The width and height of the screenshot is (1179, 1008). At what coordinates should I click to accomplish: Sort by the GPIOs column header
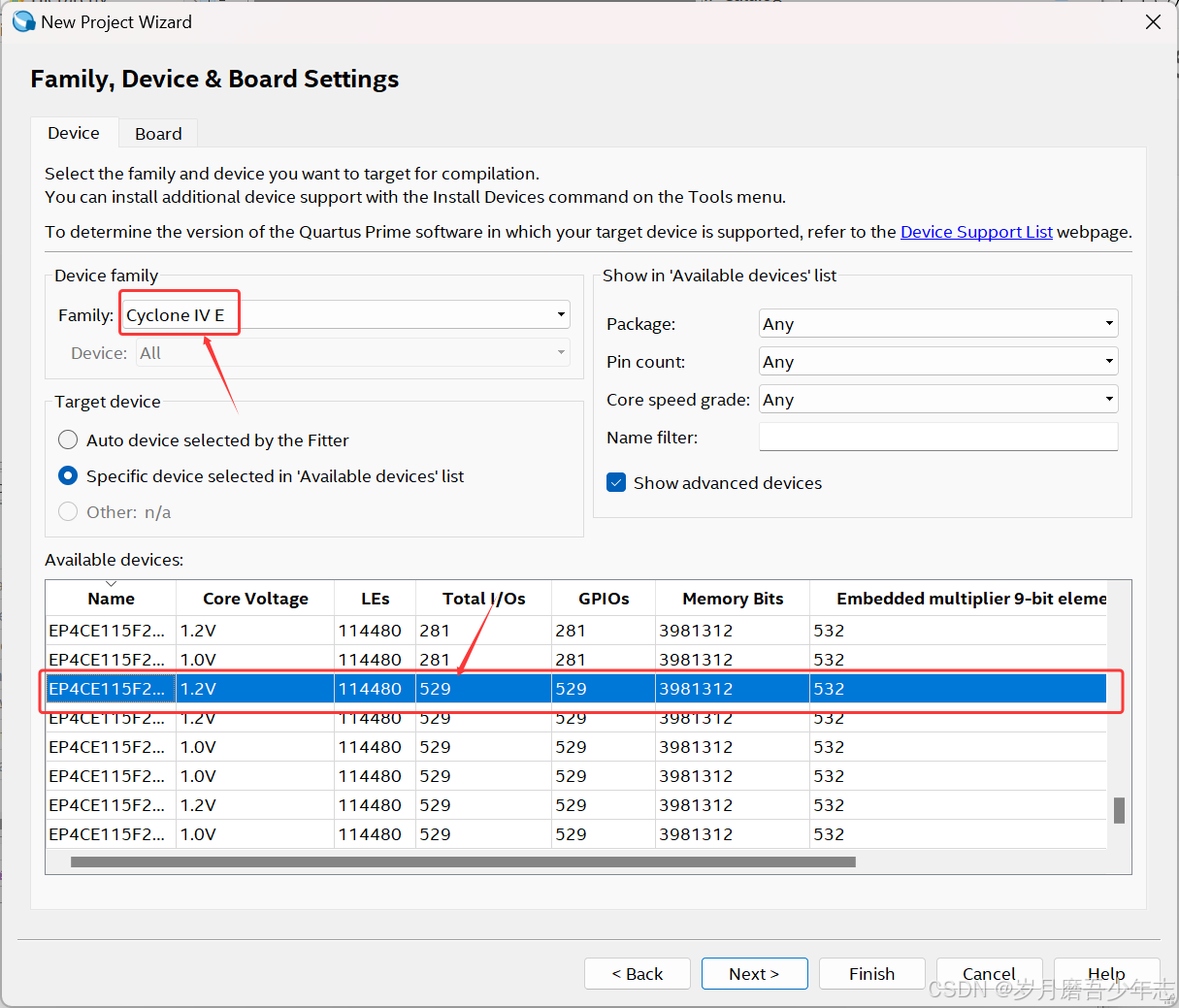pos(604,599)
